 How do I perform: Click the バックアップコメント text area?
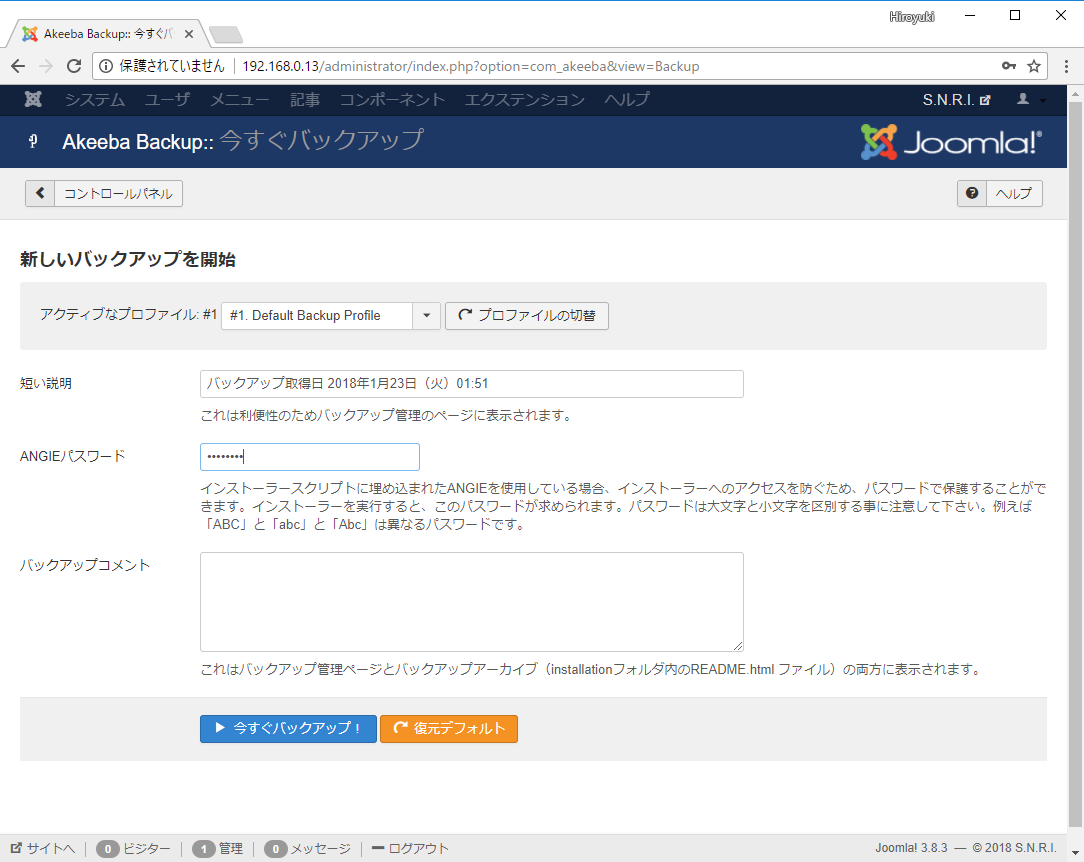pyautogui.click(x=471, y=602)
